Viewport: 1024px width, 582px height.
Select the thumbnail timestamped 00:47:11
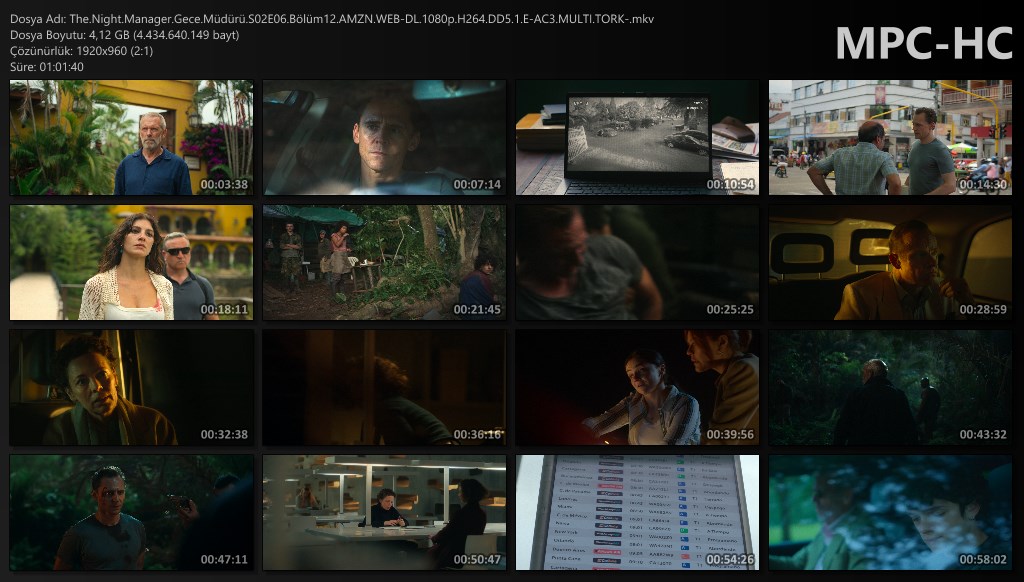[x=131, y=513]
